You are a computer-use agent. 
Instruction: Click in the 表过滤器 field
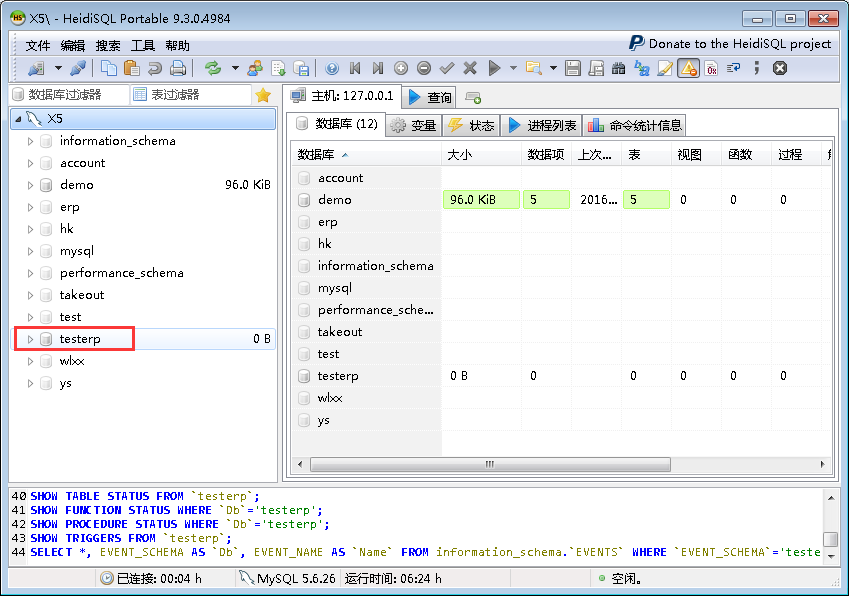pos(192,95)
